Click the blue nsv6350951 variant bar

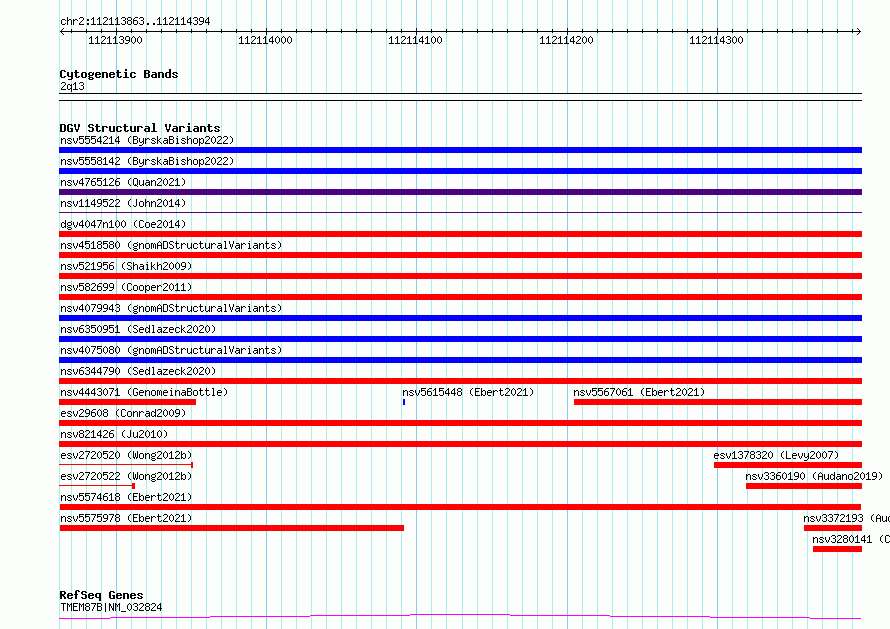[460, 339]
